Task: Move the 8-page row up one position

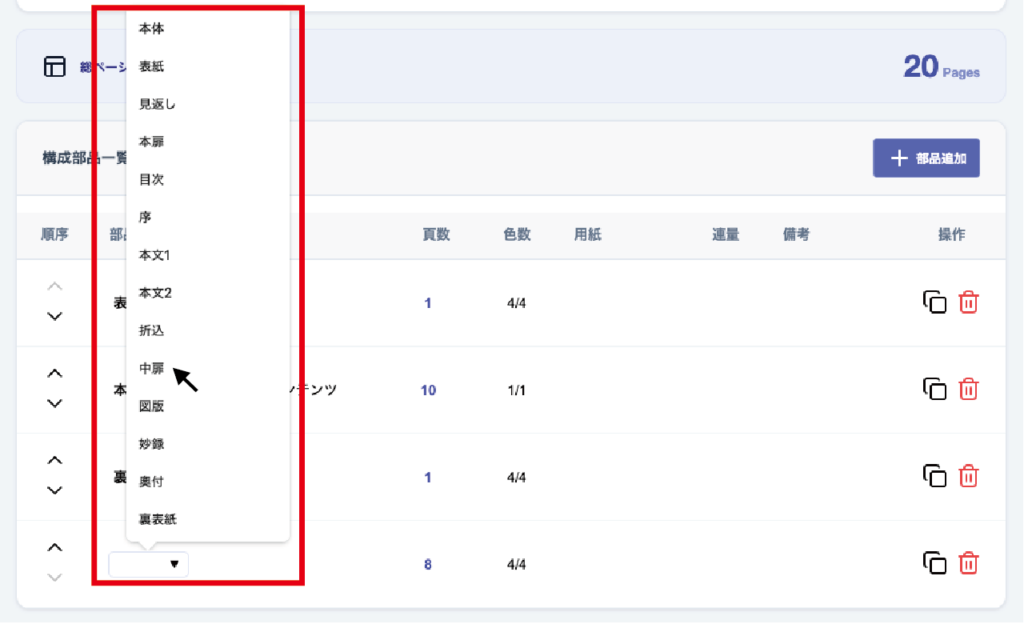Action: point(55,548)
